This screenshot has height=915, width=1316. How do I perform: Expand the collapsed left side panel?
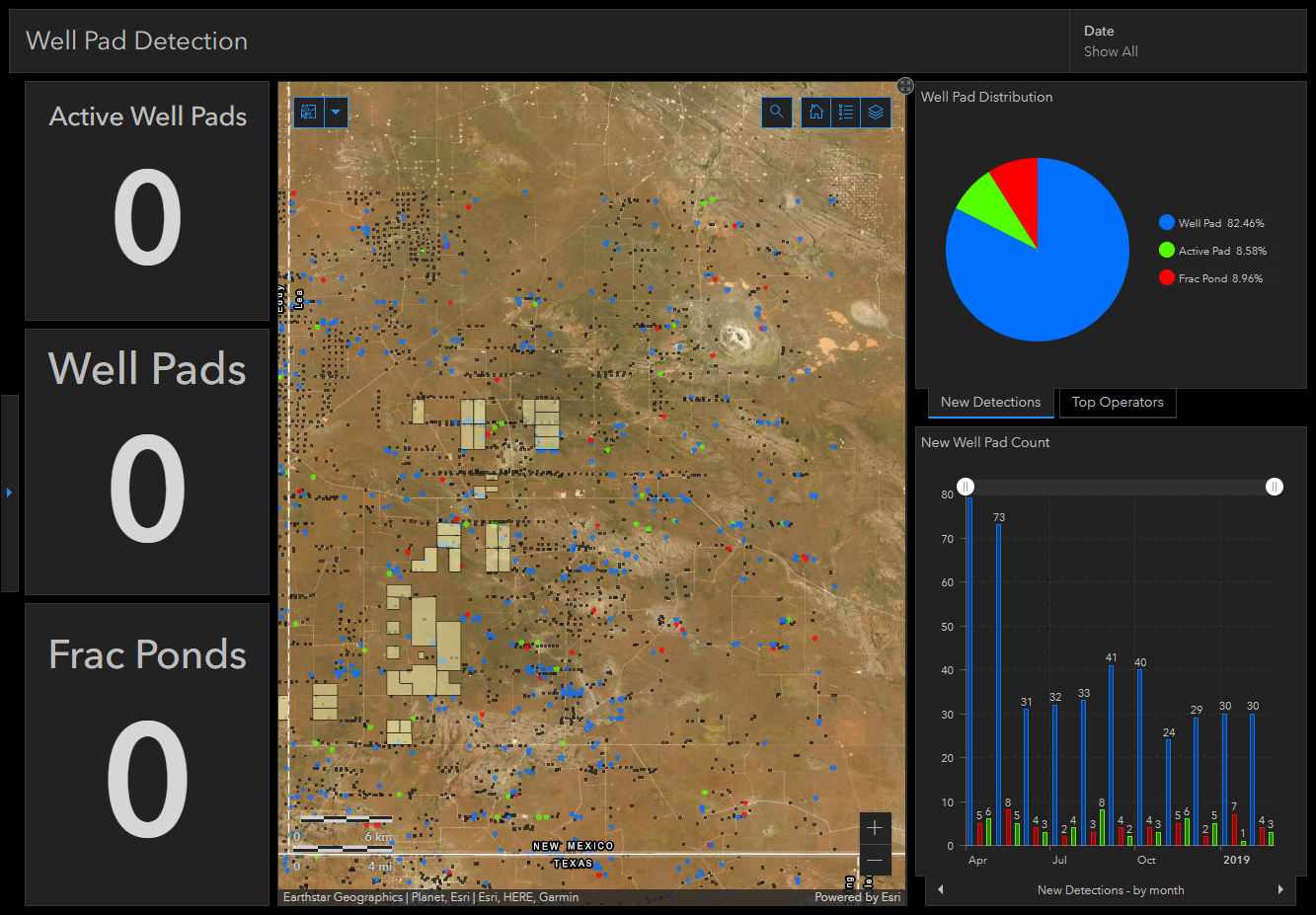[9, 492]
